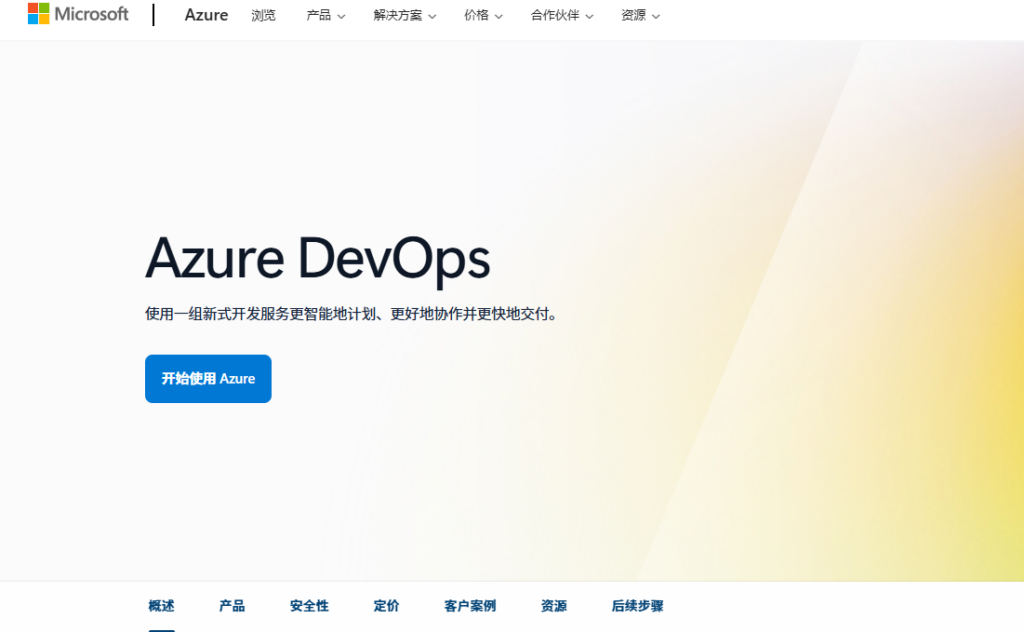Select the 资源 tab in the lower bar
The width and height of the screenshot is (1024, 632).
point(553,606)
